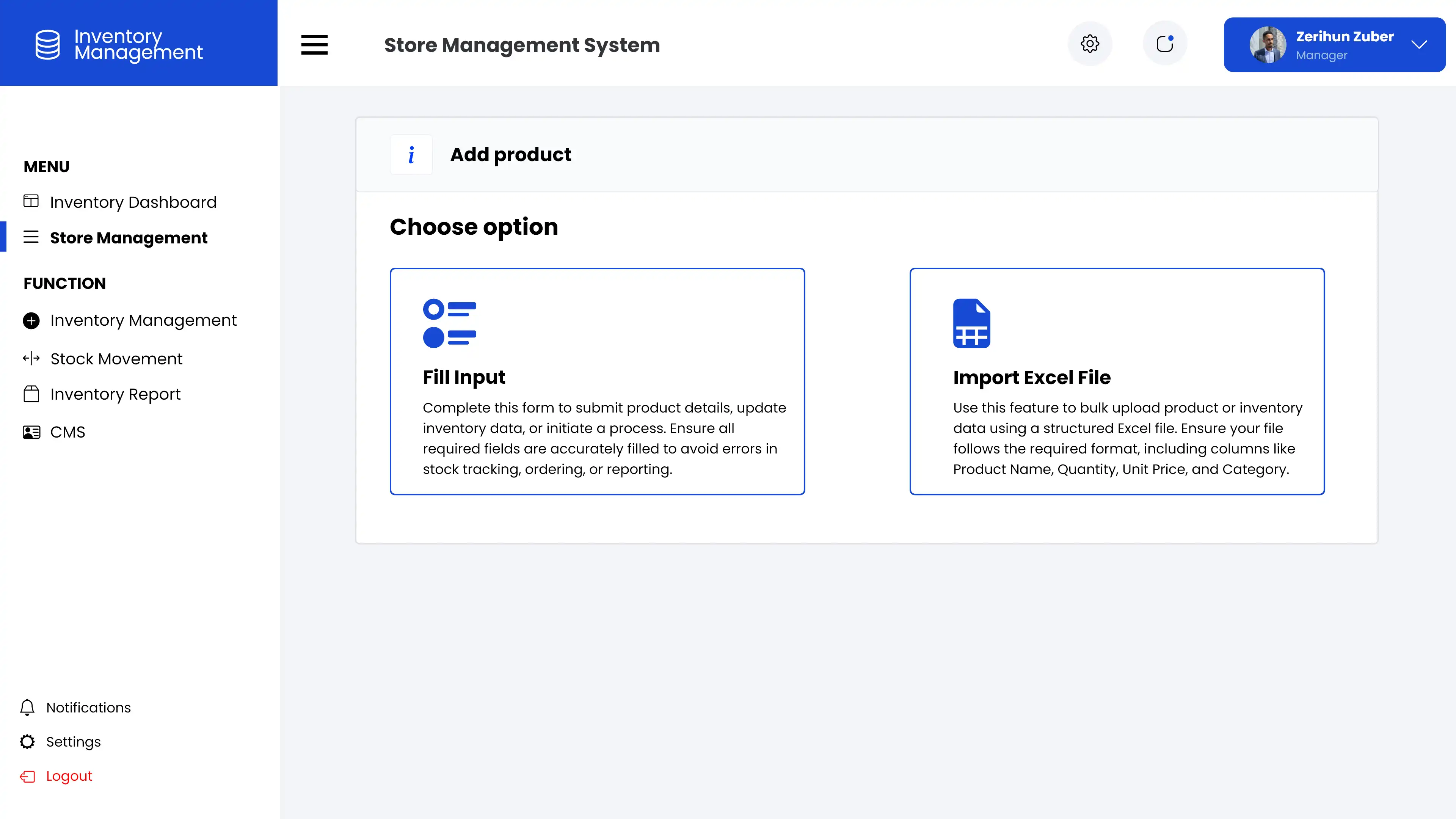Go to Stock Movement function

tap(116, 358)
